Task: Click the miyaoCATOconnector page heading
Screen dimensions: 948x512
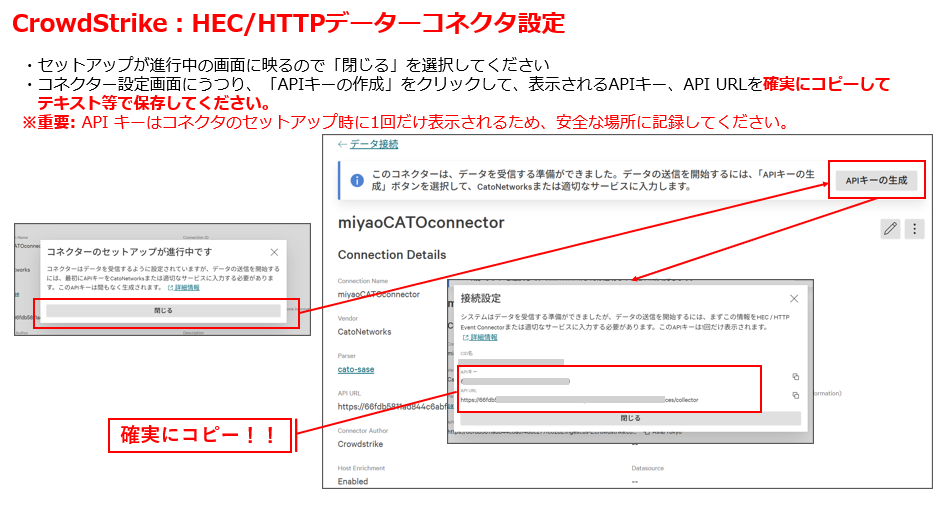Action: click(x=421, y=222)
